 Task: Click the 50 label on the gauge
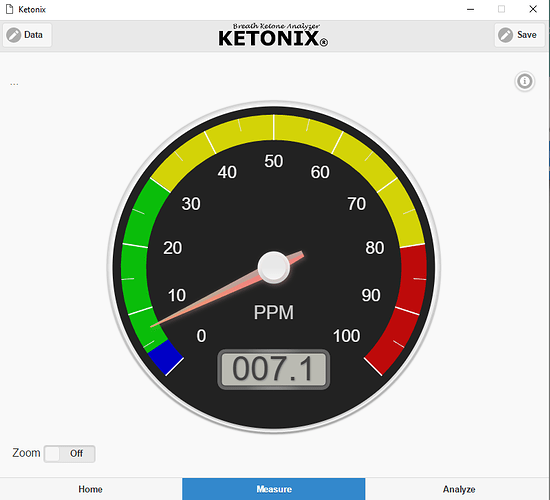coord(274,161)
